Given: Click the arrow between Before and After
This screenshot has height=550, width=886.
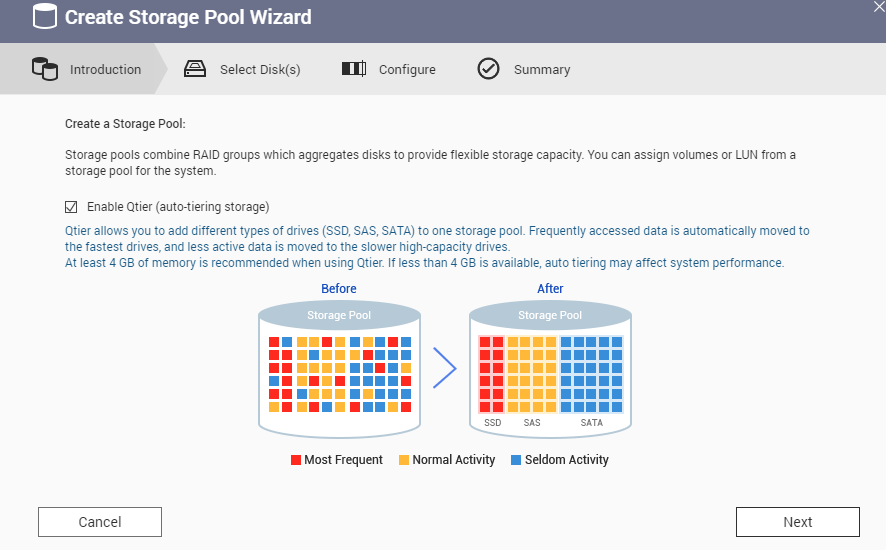Looking at the screenshot, I should 444,369.
